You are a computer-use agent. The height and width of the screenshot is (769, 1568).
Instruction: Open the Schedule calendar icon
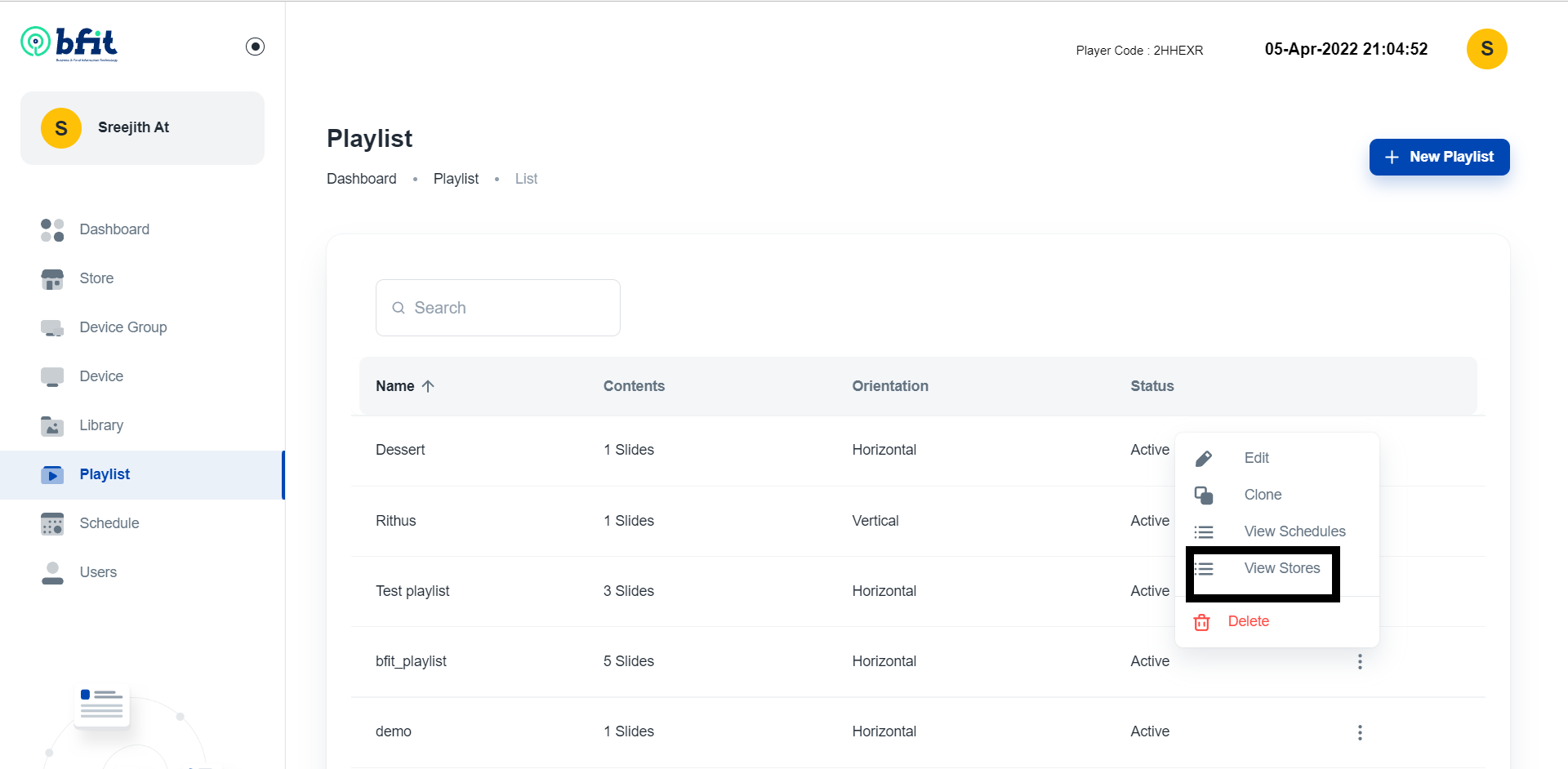(52, 524)
